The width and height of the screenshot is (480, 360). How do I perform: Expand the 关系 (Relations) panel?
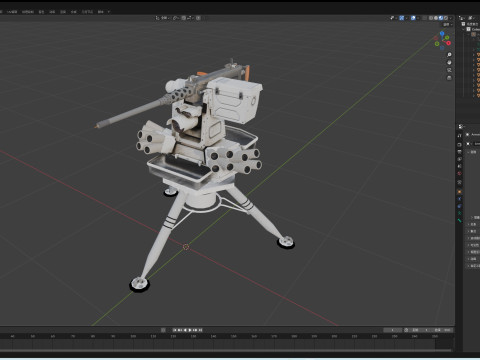(x=473, y=224)
